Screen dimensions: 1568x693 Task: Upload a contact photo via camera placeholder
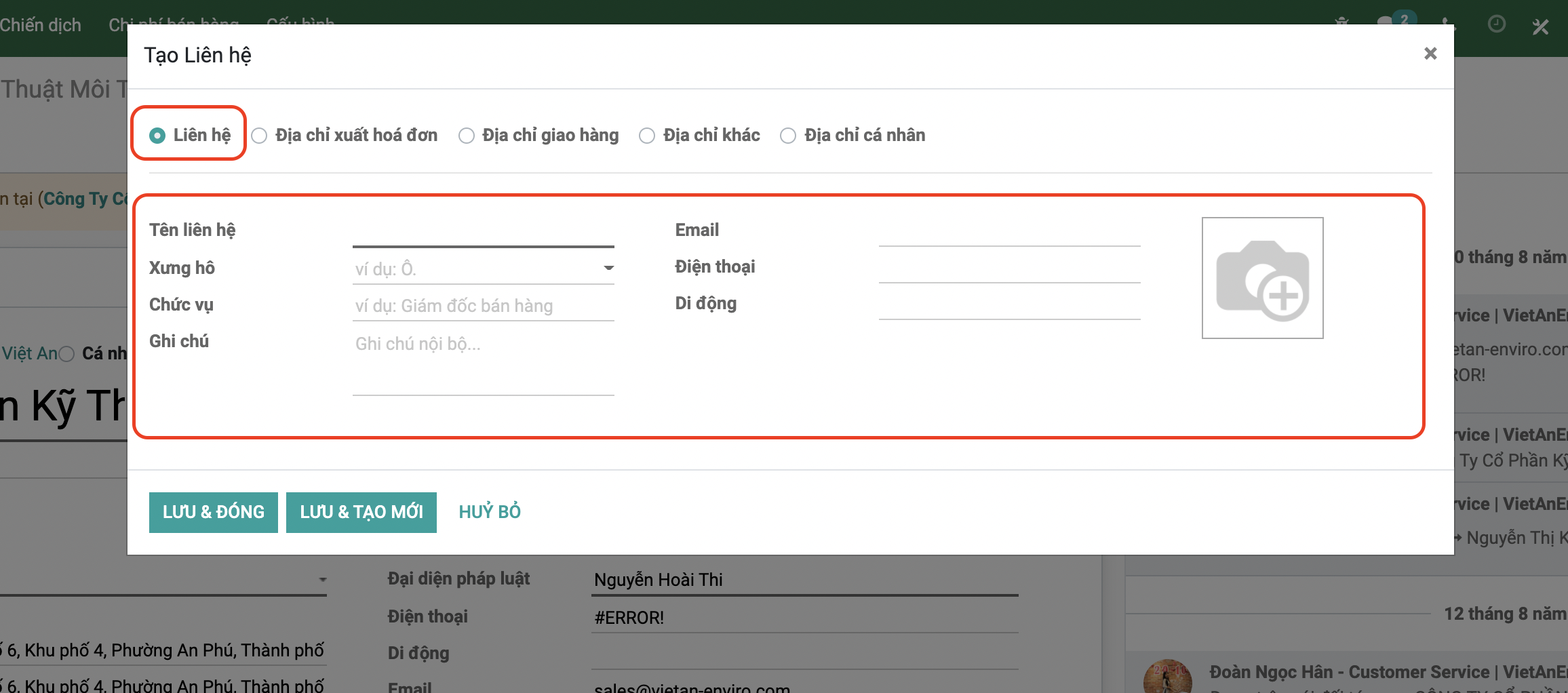point(1262,278)
